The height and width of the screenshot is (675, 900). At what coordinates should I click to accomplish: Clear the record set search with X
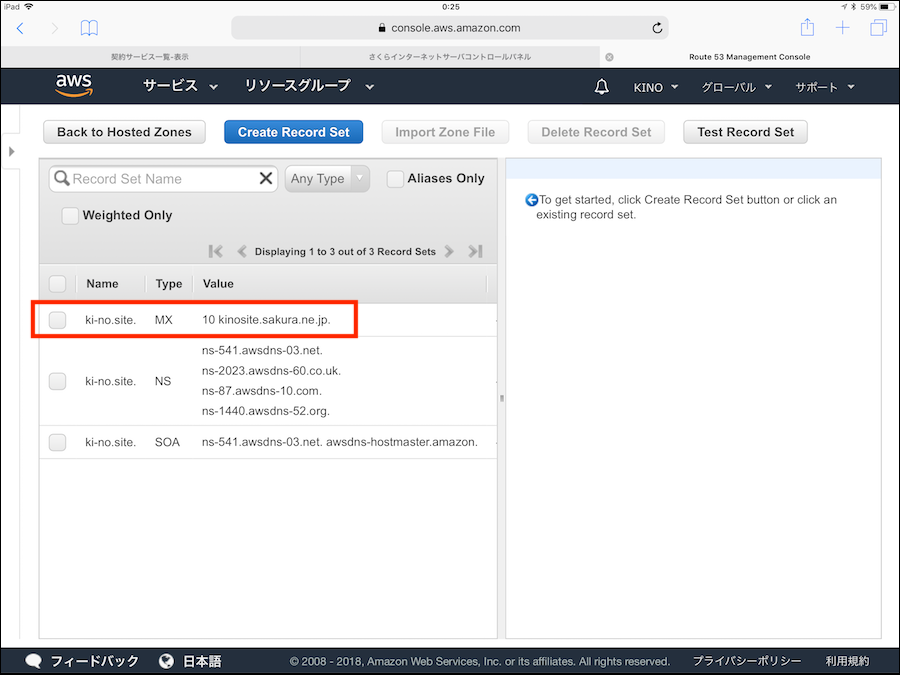(266, 179)
